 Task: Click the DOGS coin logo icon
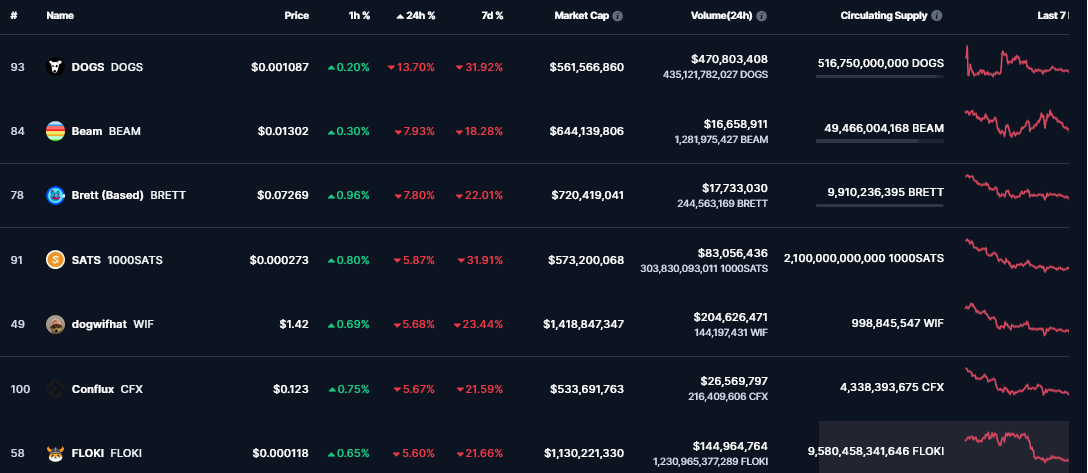[x=56, y=67]
